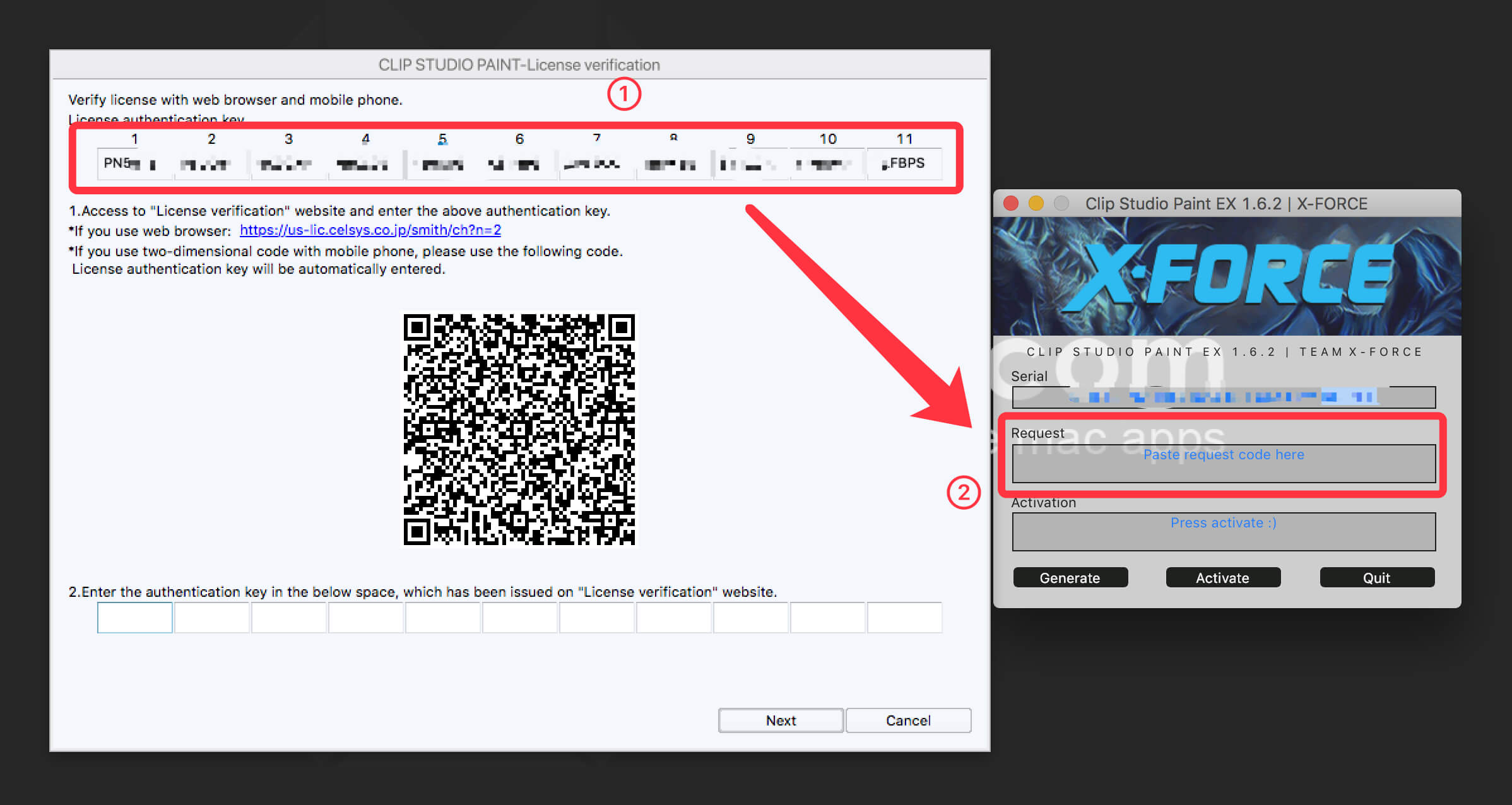Select license key field 8
This screenshot has height=805, width=1512.
pyautogui.click(x=673, y=164)
